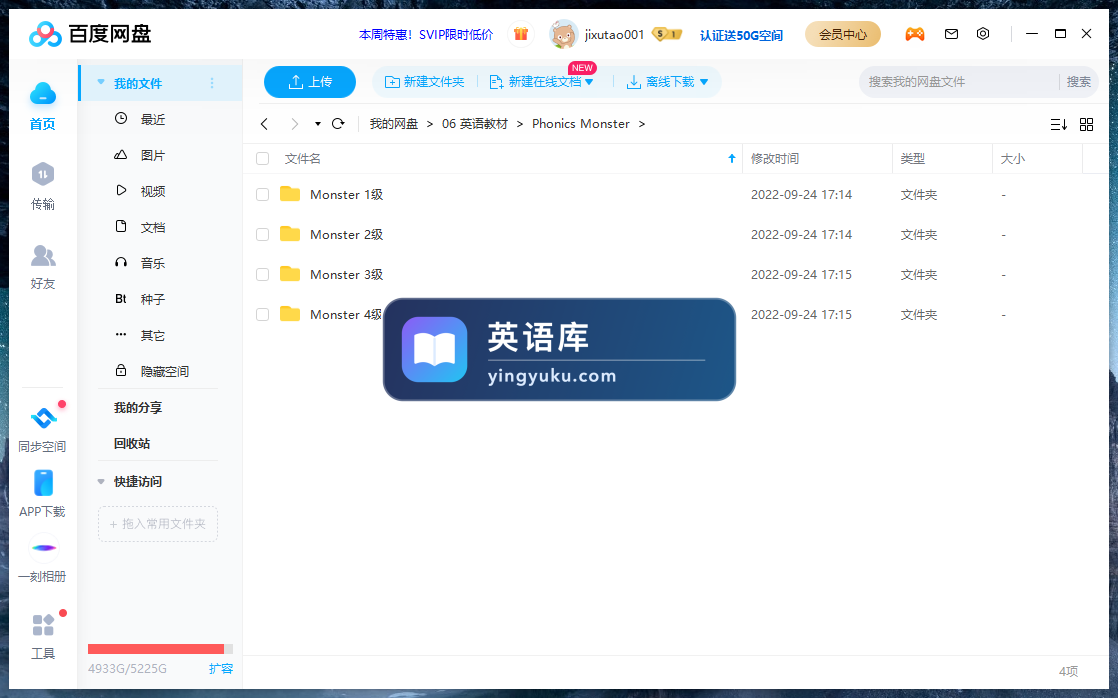Viewport: 1118px width, 698px height.
Task: Refresh the current folder listing
Action: (339, 123)
